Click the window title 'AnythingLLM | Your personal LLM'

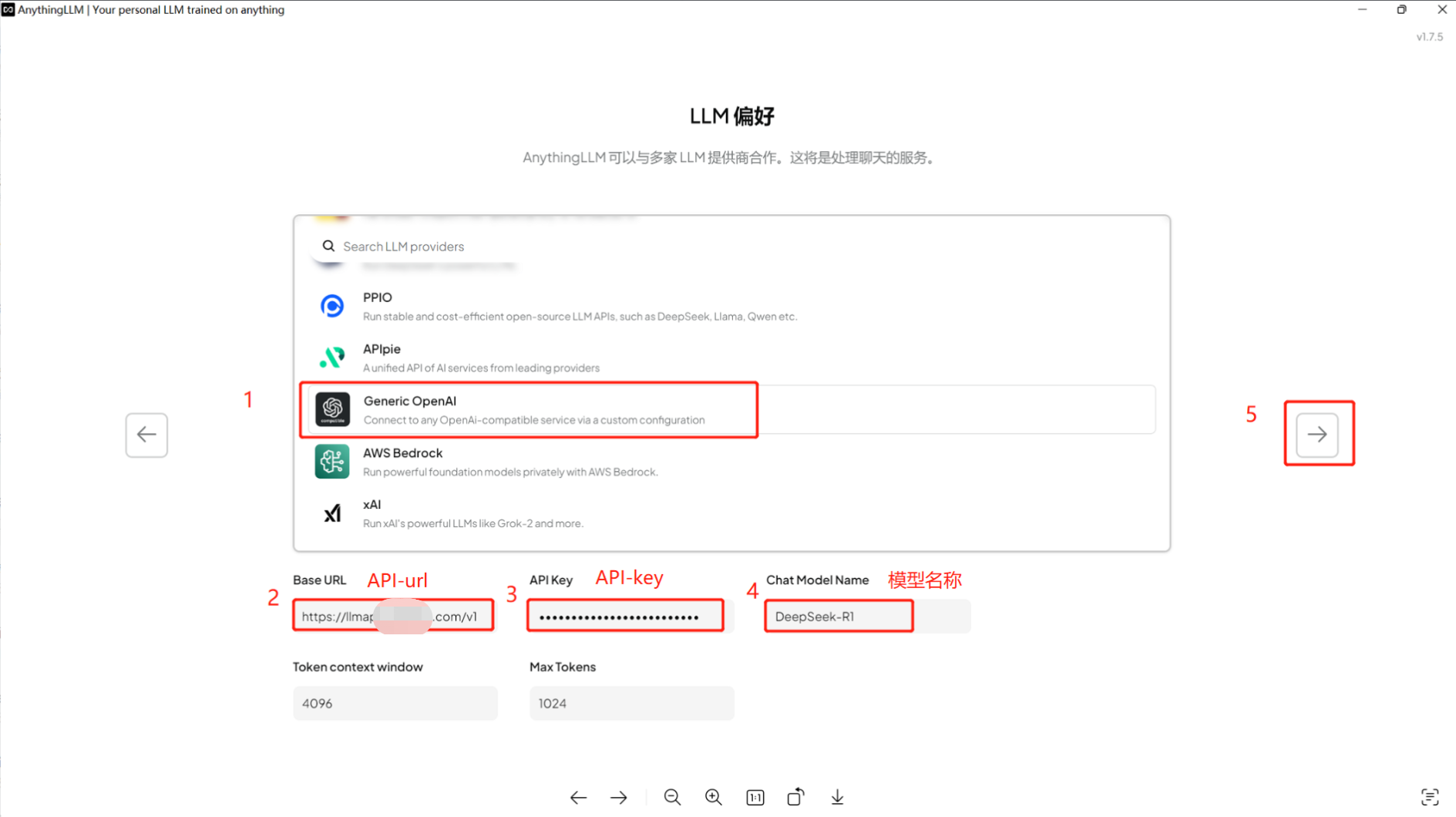(151, 9)
